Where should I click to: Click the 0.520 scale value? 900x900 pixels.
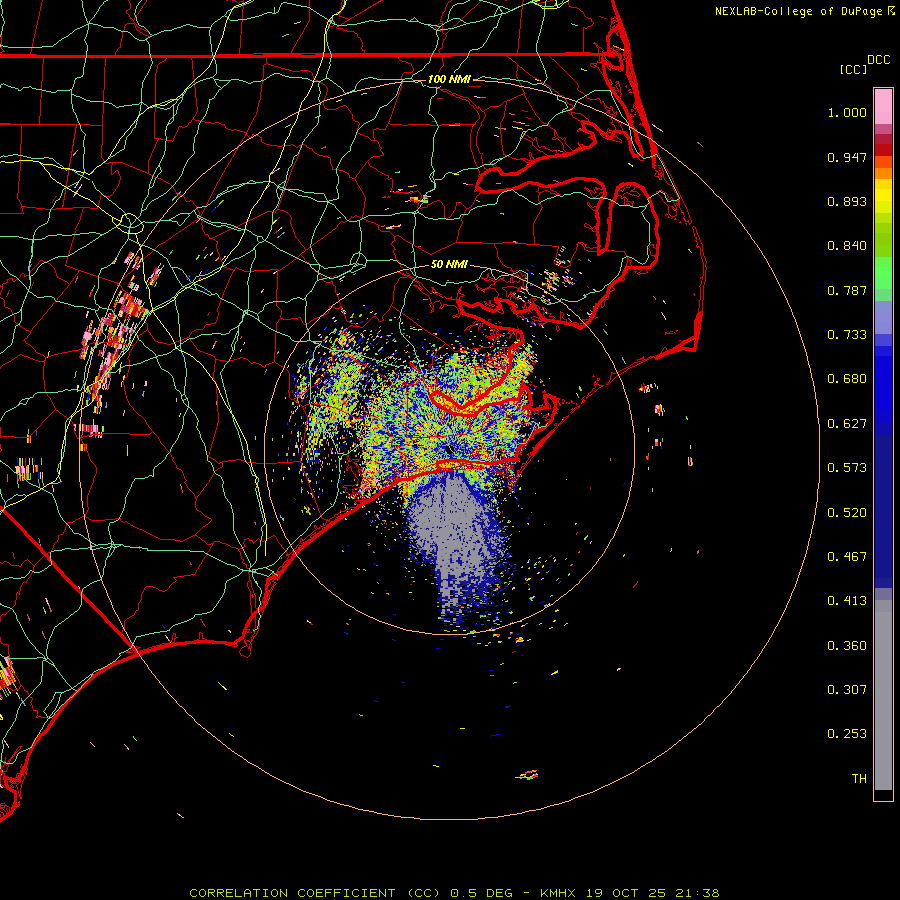pos(847,513)
